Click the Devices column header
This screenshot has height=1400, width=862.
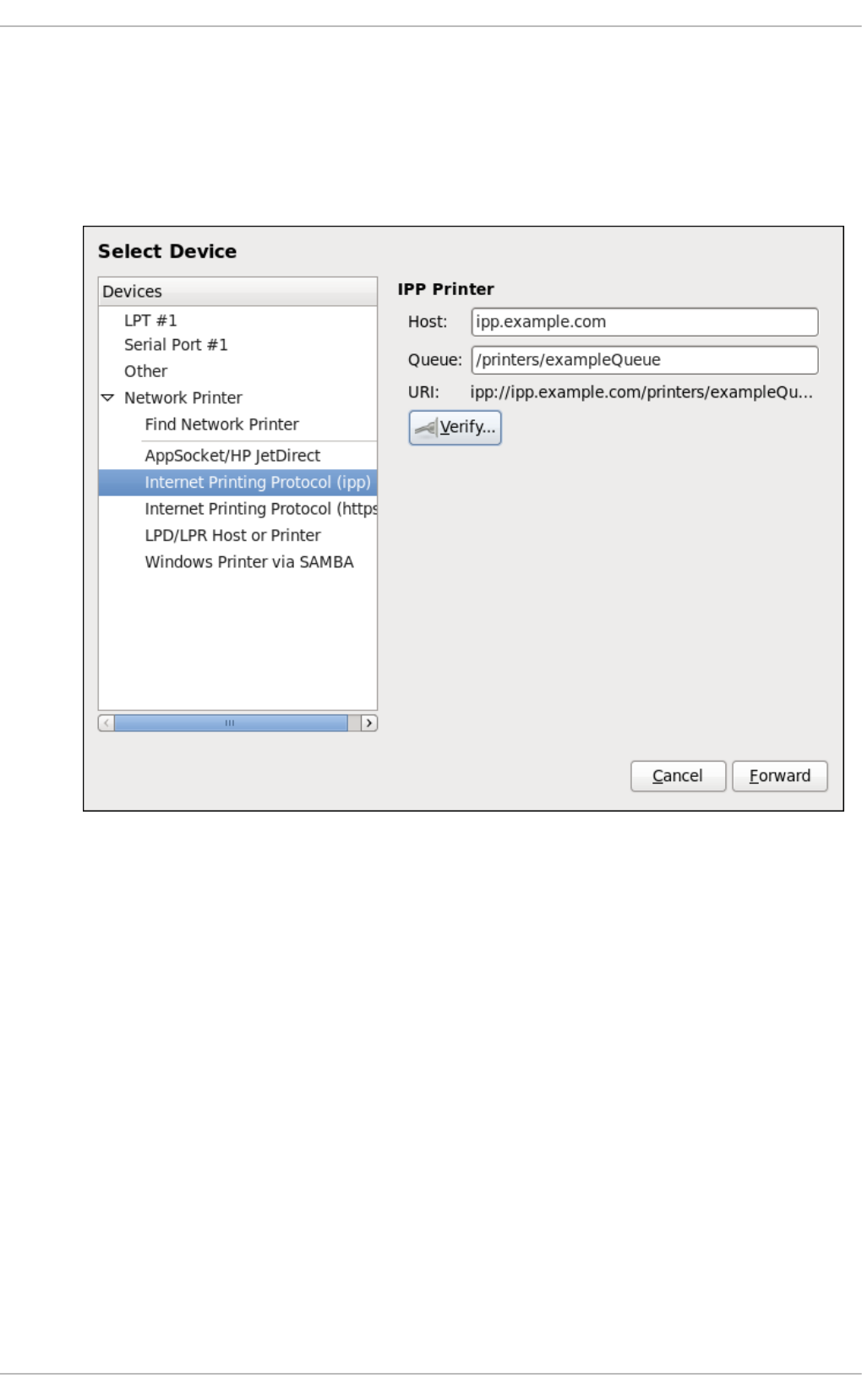click(237, 292)
